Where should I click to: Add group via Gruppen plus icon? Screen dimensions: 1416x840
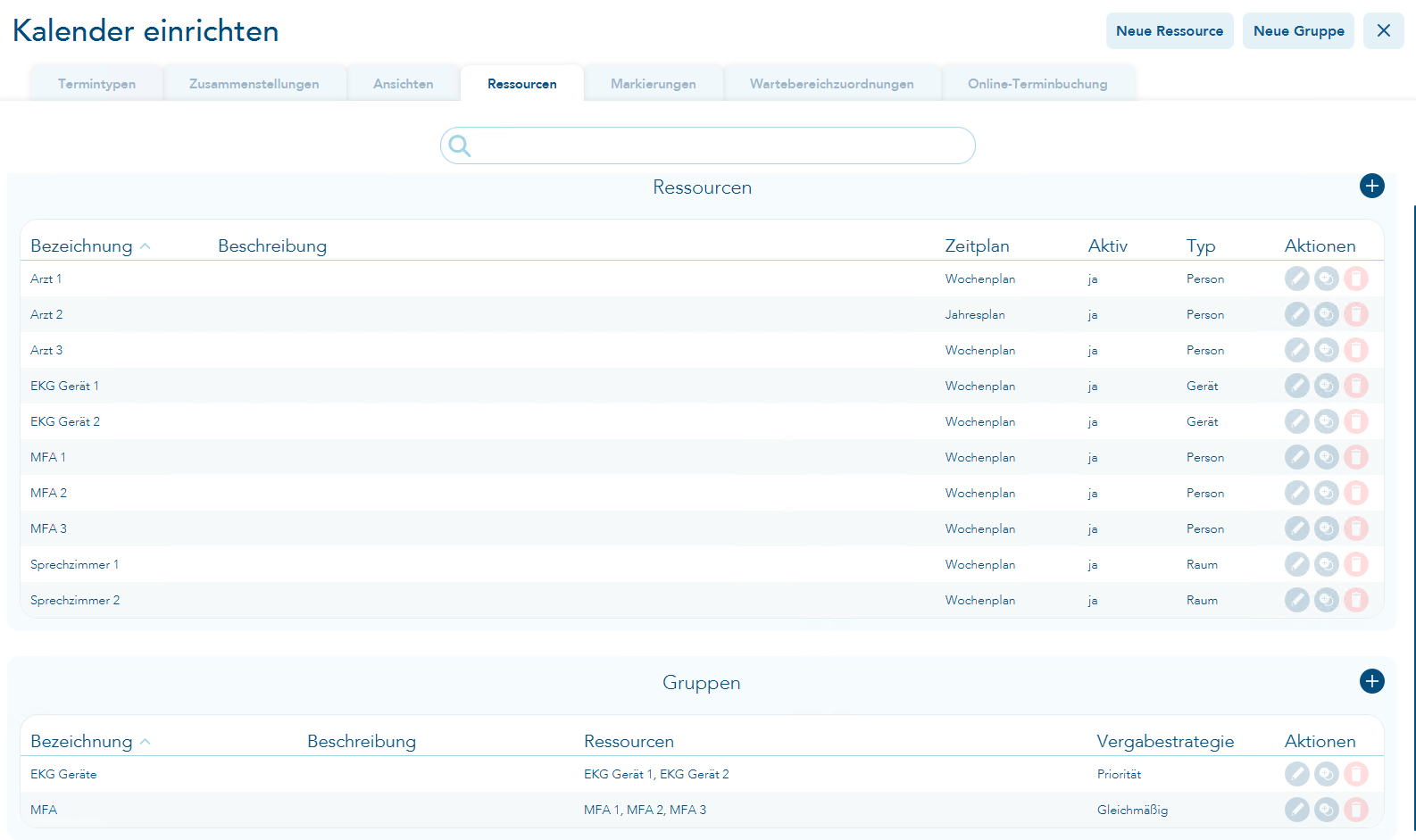pos(1372,681)
